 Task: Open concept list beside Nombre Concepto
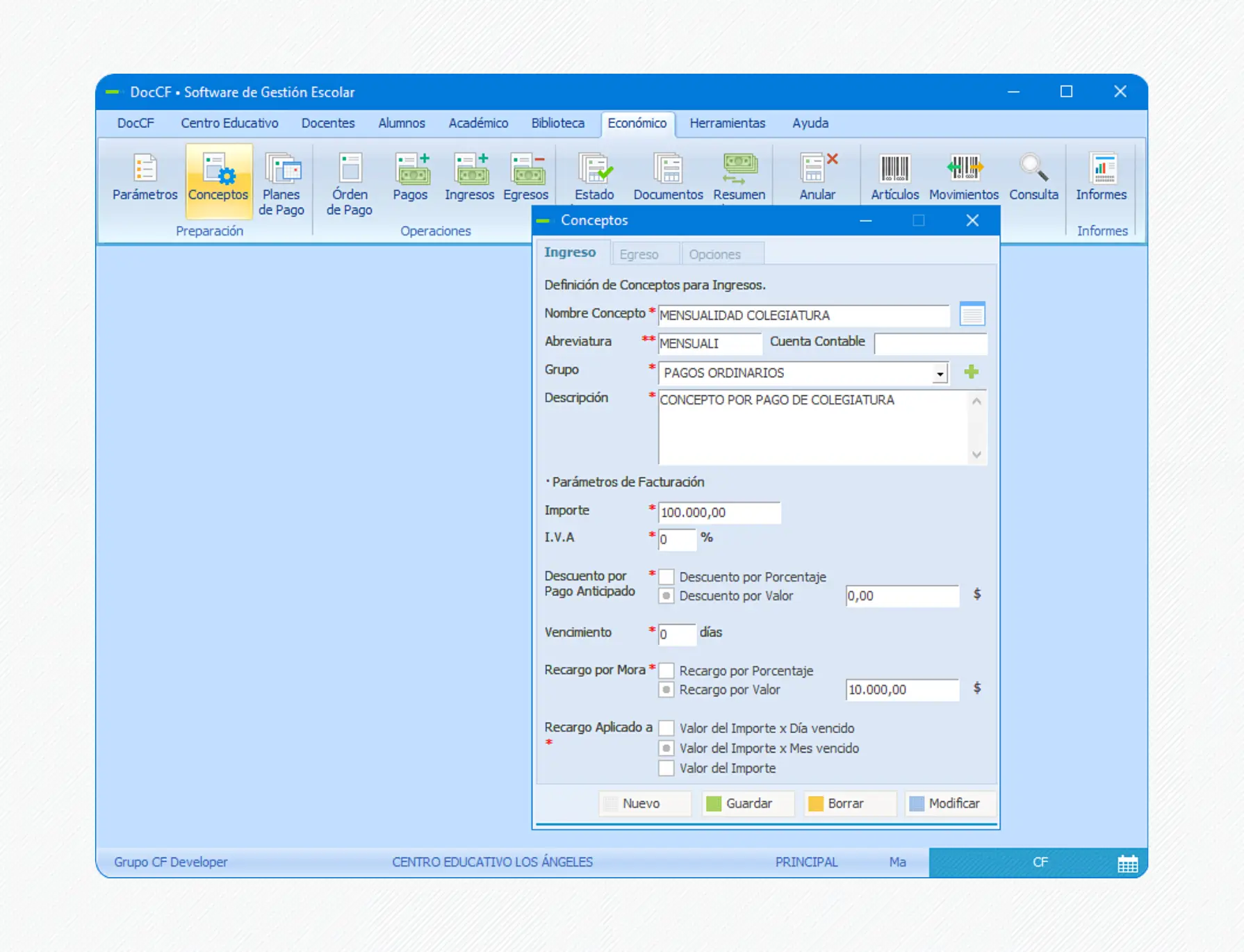coord(972,314)
